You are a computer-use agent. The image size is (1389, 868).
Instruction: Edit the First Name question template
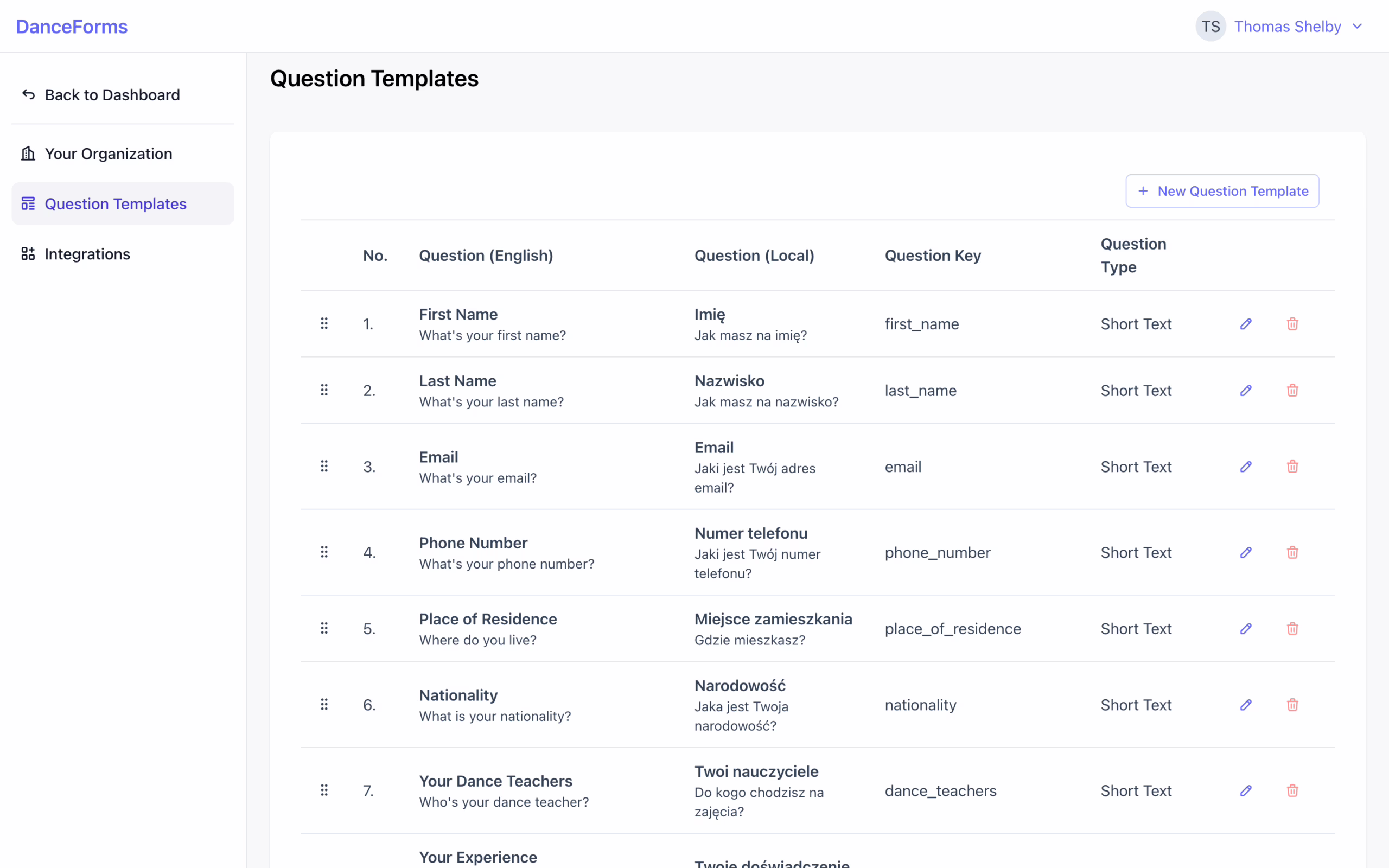tap(1246, 323)
